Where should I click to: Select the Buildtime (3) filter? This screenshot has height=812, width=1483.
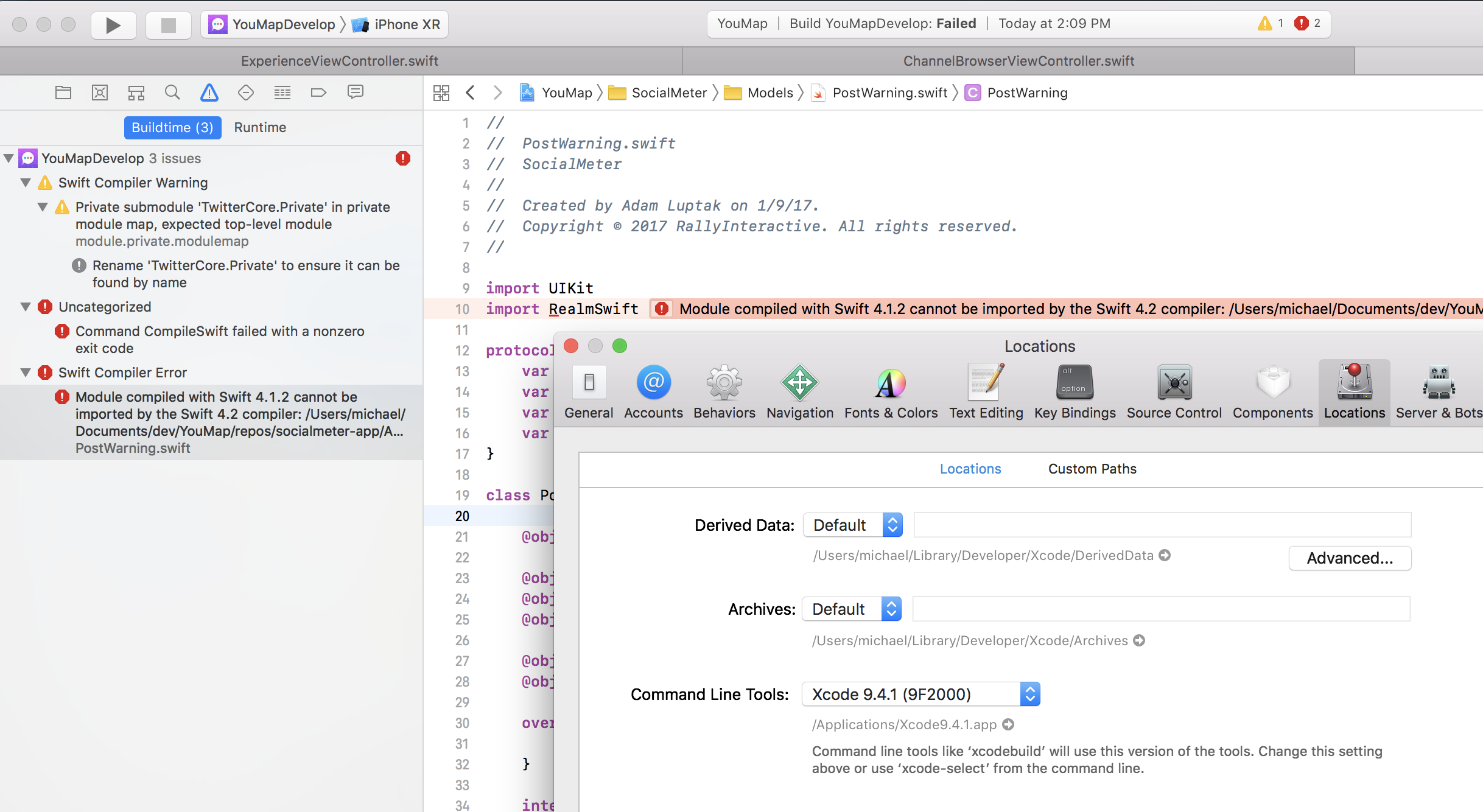pos(172,127)
